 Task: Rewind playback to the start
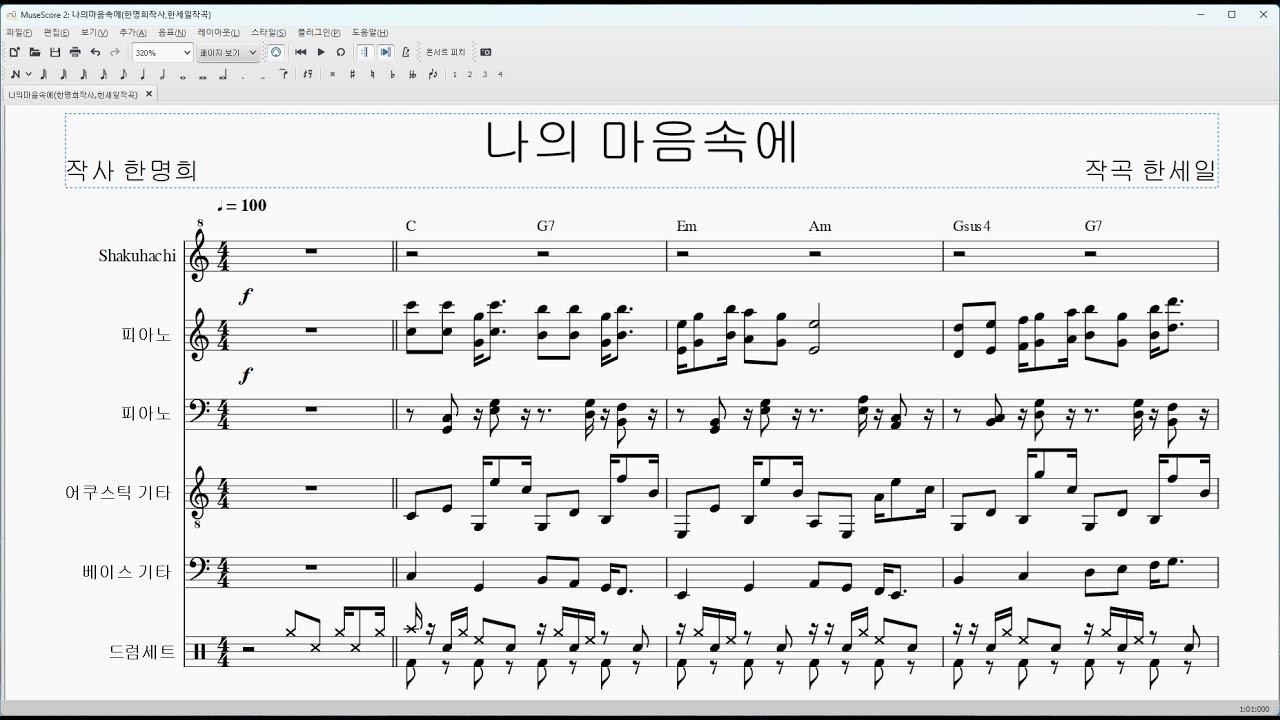300,52
